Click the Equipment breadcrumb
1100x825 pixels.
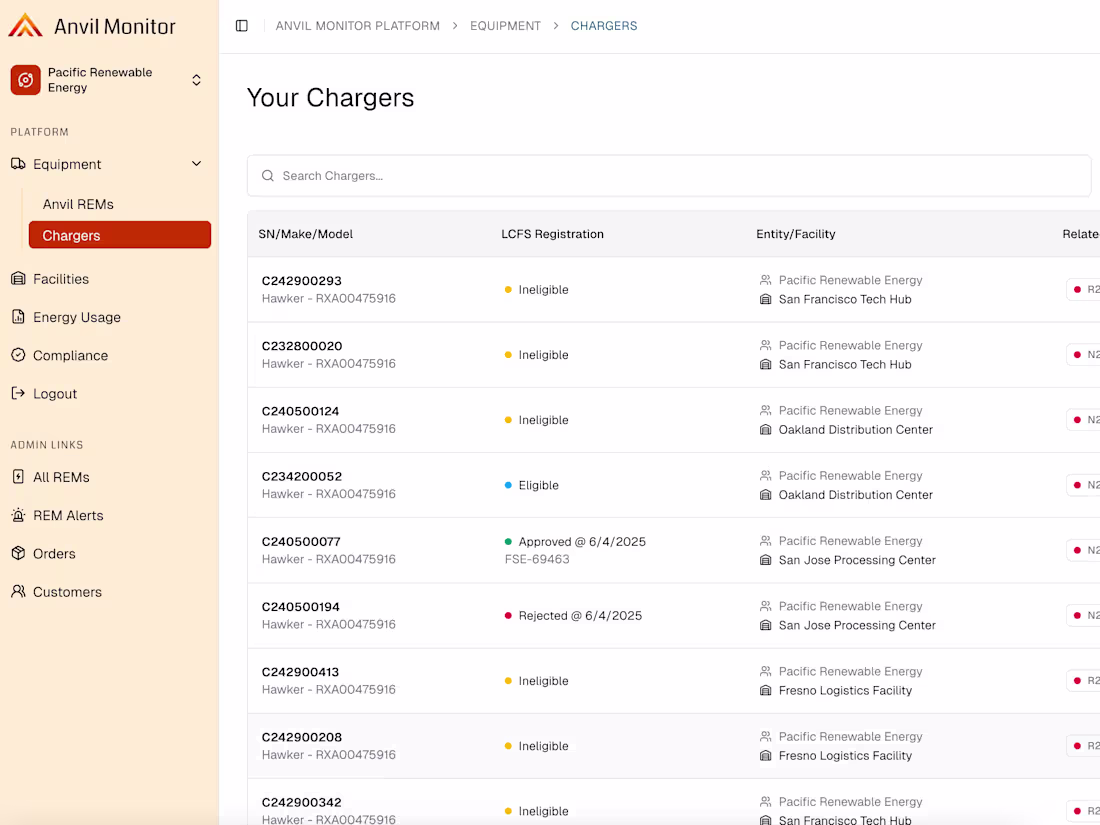click(x=505, y=26)
